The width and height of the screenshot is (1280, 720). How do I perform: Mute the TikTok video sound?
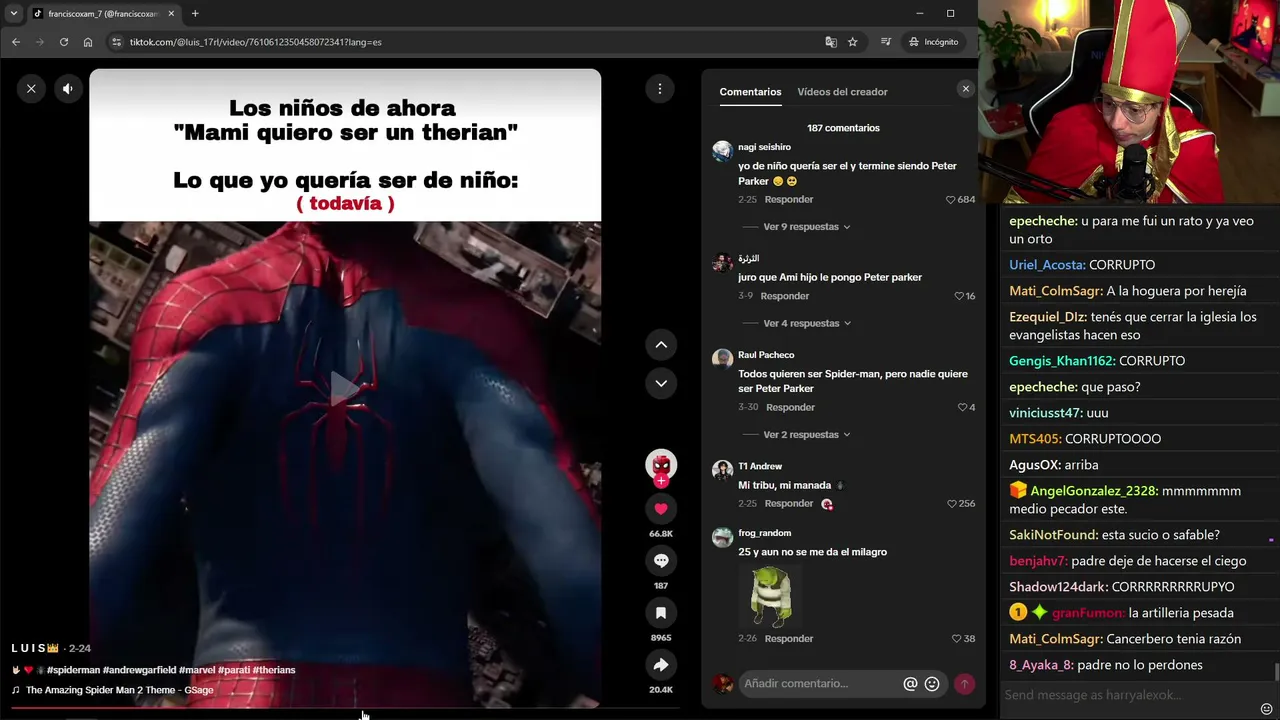pyautogui.click(x=67, y=89)
